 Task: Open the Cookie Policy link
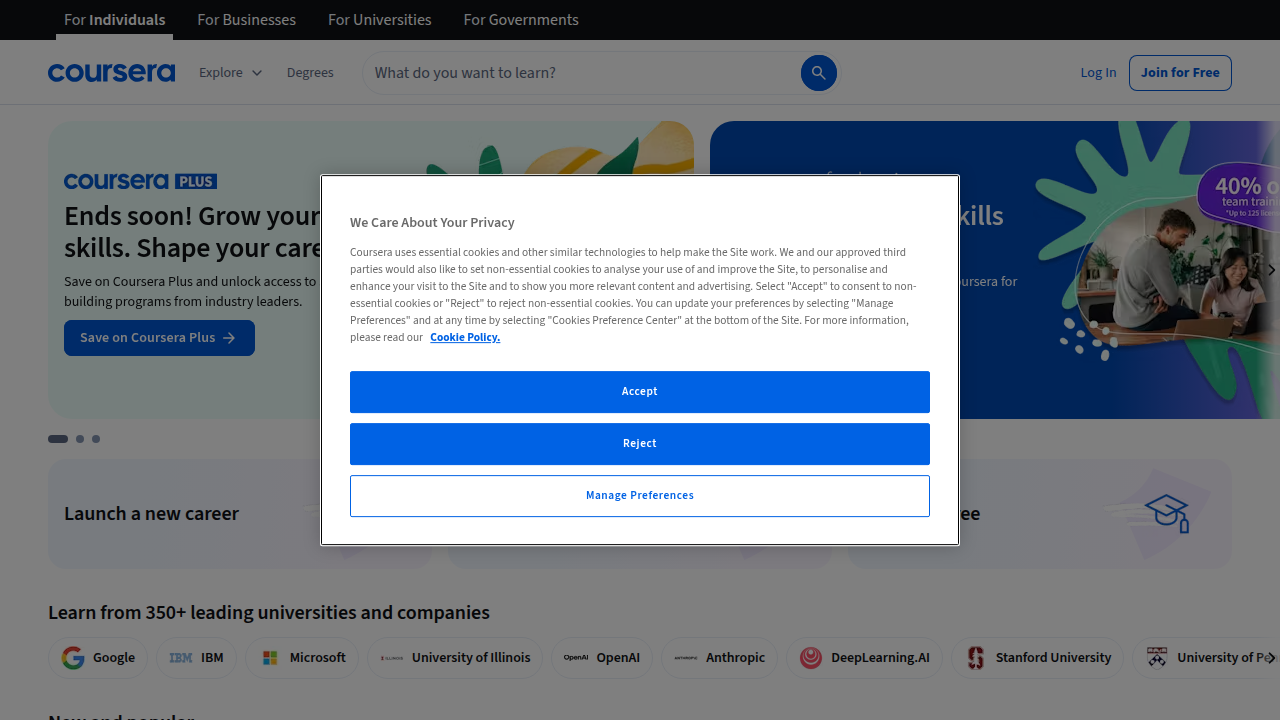(464, 337)
